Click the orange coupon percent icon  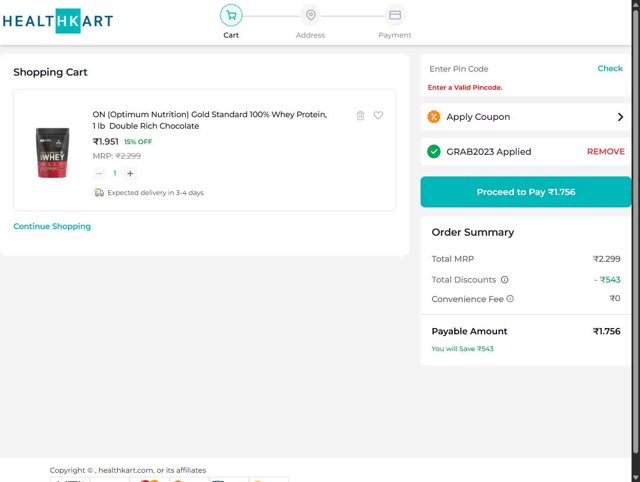coord(434,117)
